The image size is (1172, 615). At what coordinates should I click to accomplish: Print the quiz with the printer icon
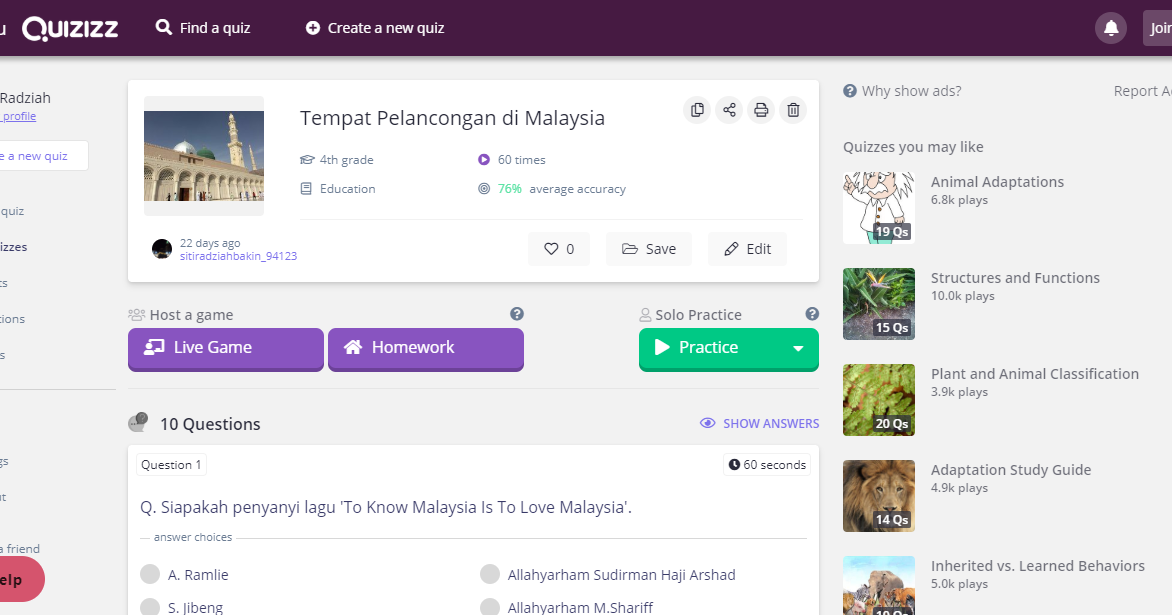coord(761,110)
